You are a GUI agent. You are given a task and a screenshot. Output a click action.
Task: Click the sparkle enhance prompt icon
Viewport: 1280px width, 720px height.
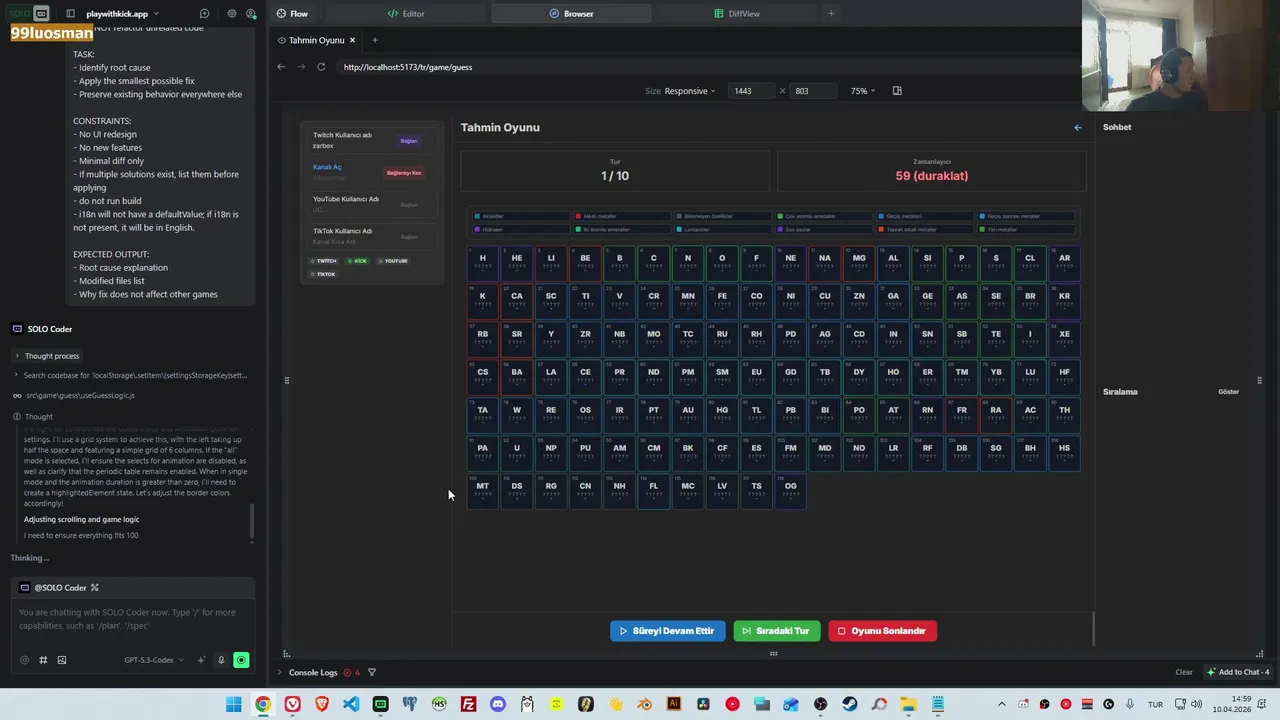[x=202, y=660]
